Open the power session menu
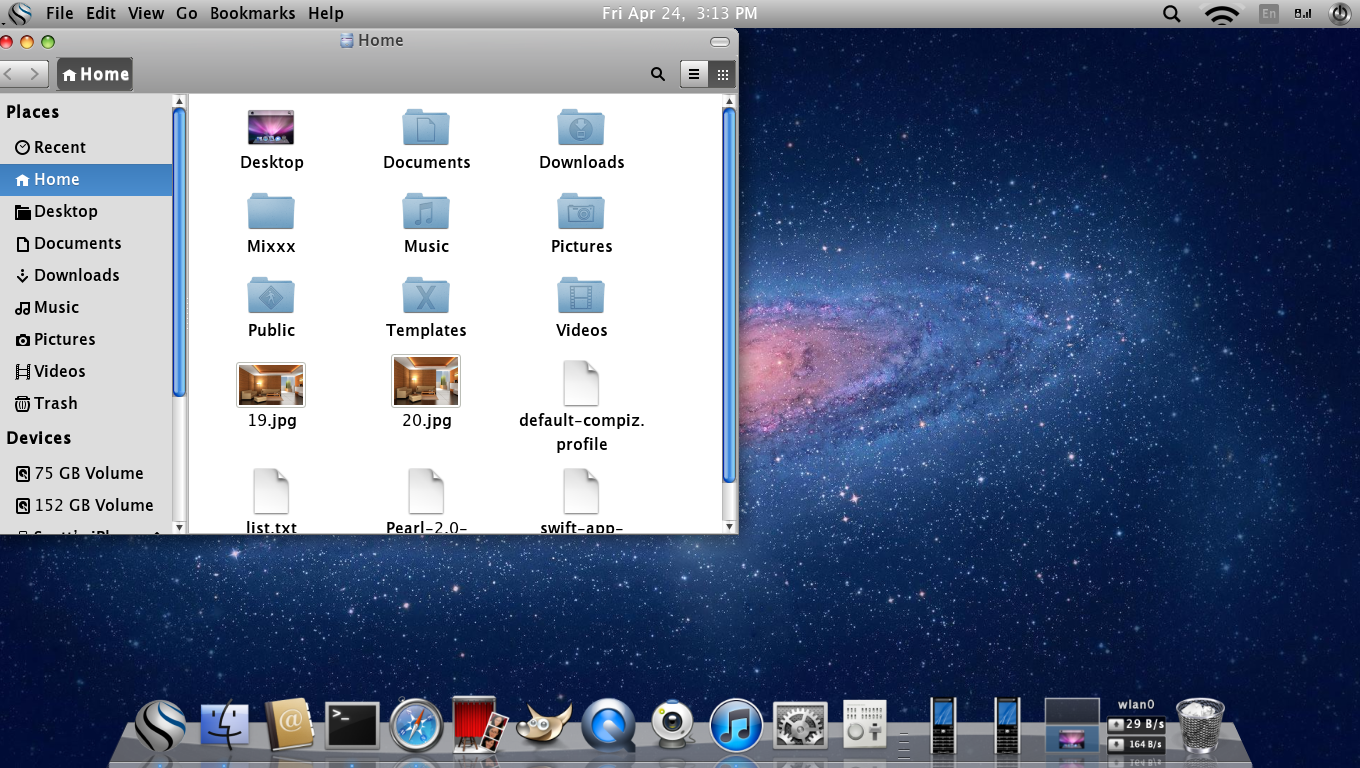This screenshot has height=768, width=1360. [1340, 14]
